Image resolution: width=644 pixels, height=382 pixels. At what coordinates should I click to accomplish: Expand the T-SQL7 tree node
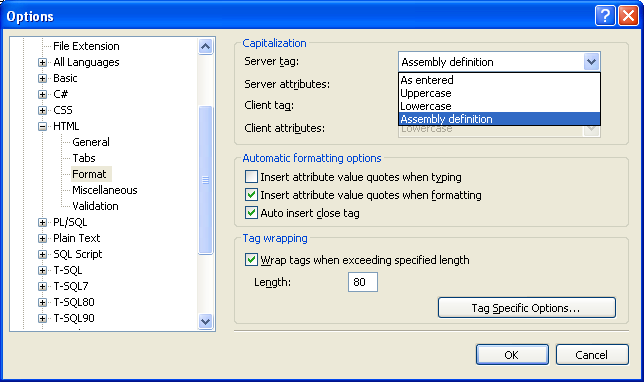(x=42, y=287)
